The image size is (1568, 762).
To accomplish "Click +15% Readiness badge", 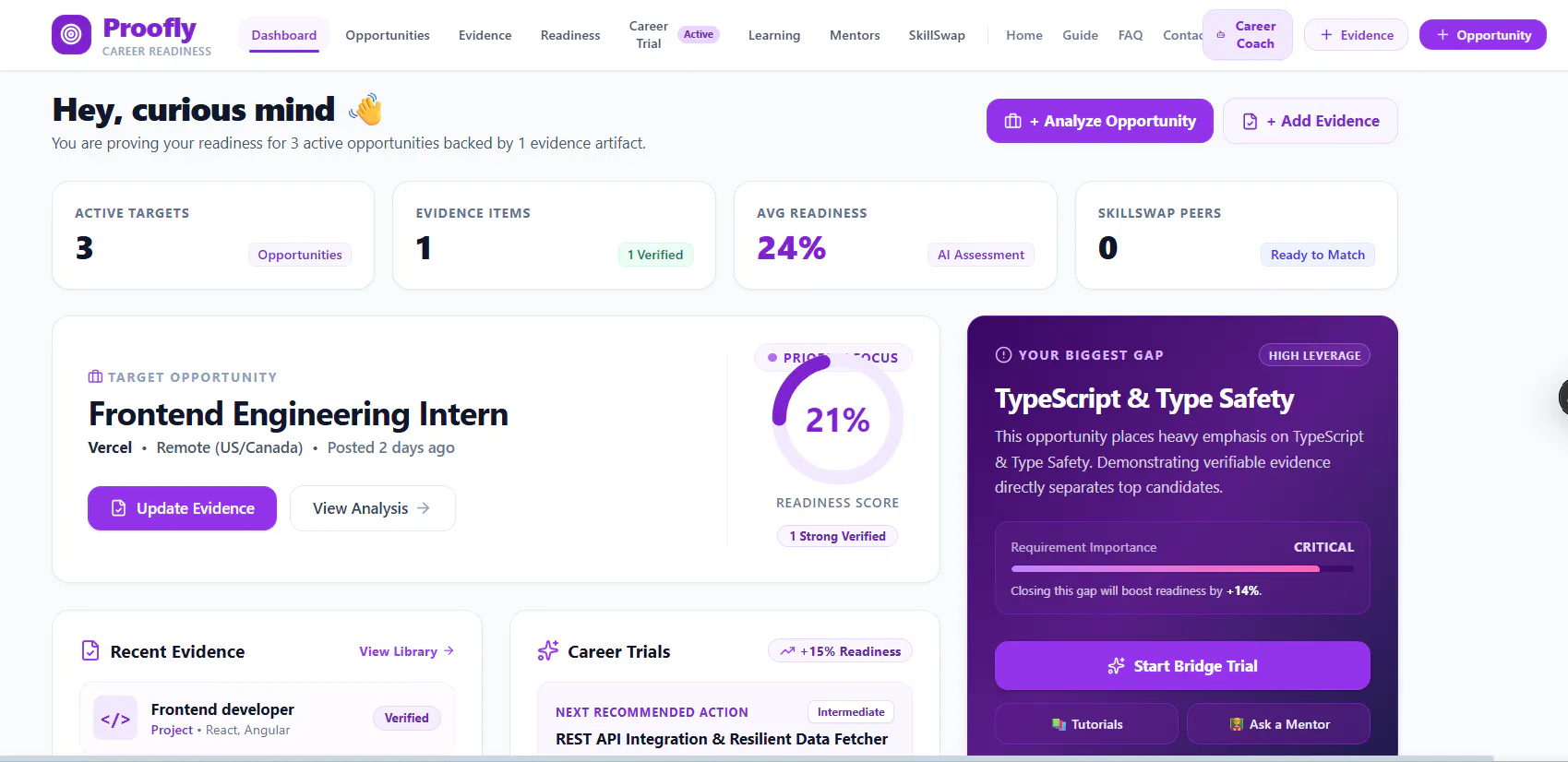I will point(840,651).
